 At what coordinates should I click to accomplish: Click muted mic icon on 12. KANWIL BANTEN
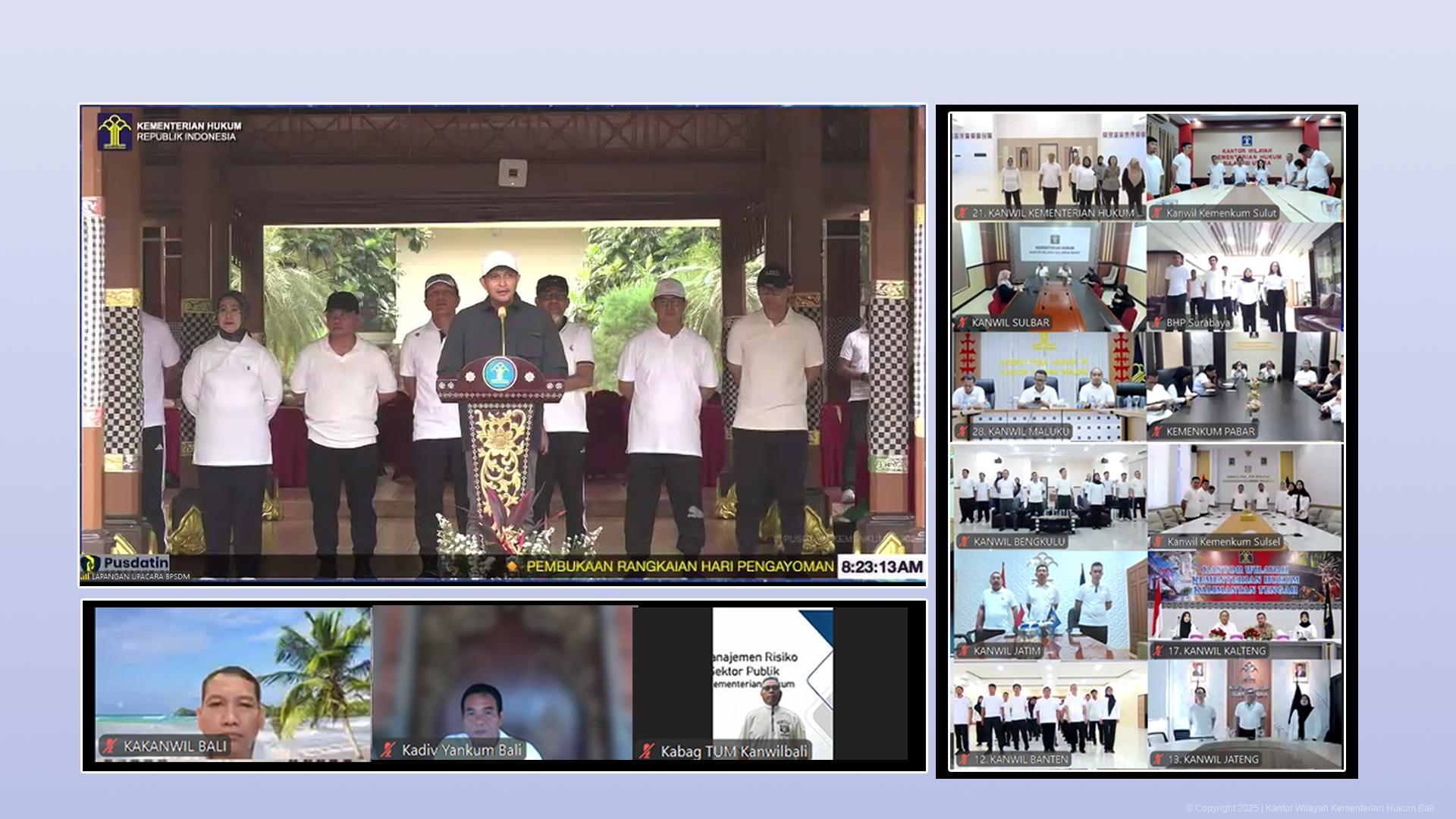pyautogui.click(x=964, y=759)
